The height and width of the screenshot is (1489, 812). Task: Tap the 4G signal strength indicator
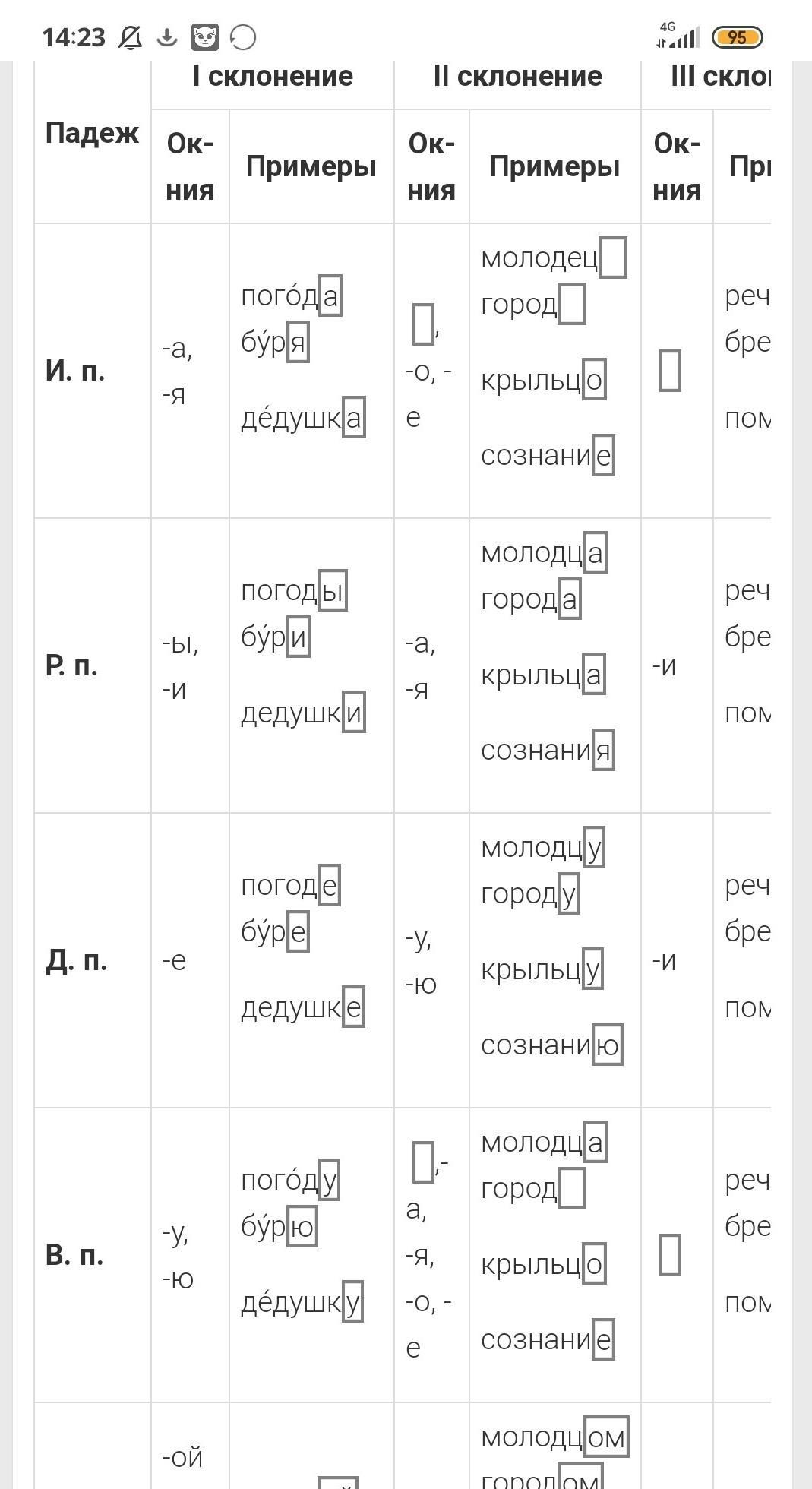coord(678,36)
